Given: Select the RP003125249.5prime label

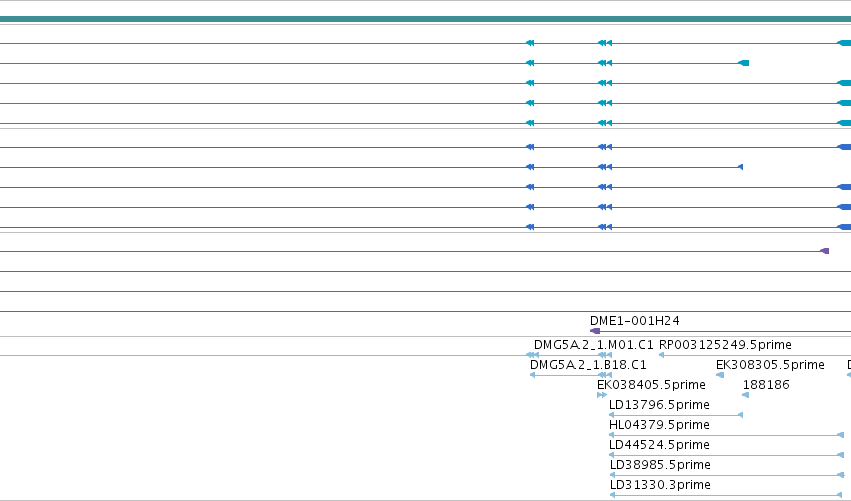Looking at the screenshot, I should (725, 345).
